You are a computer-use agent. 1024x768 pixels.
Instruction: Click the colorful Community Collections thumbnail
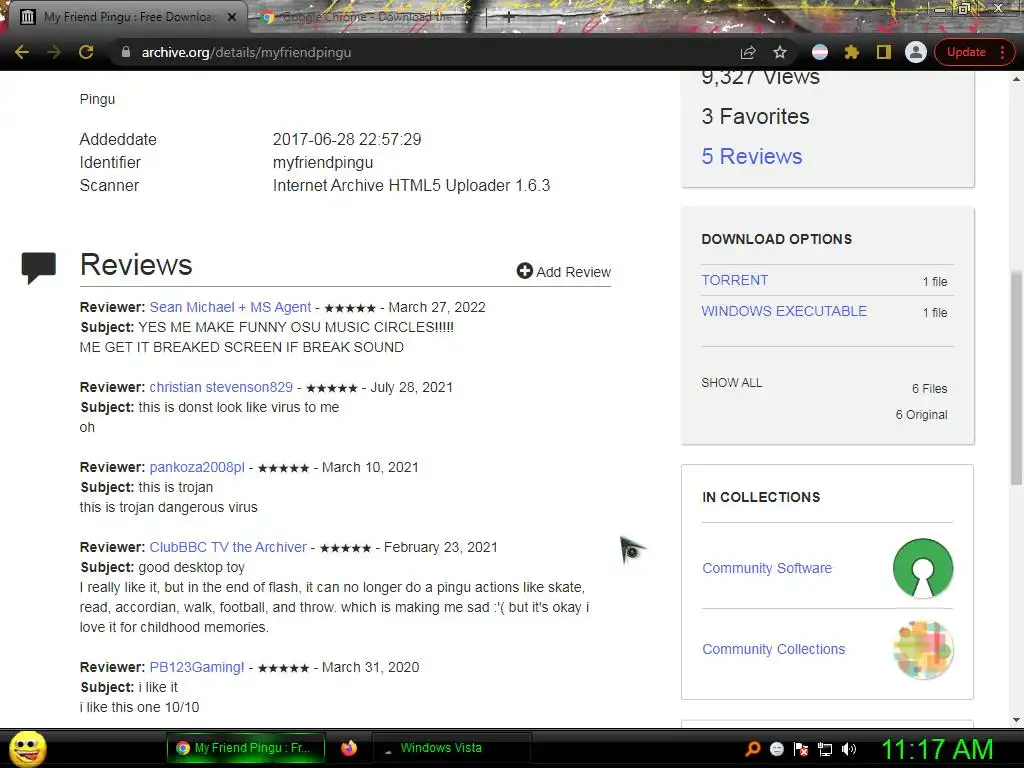pyautogui.click(x=923, y=650)
